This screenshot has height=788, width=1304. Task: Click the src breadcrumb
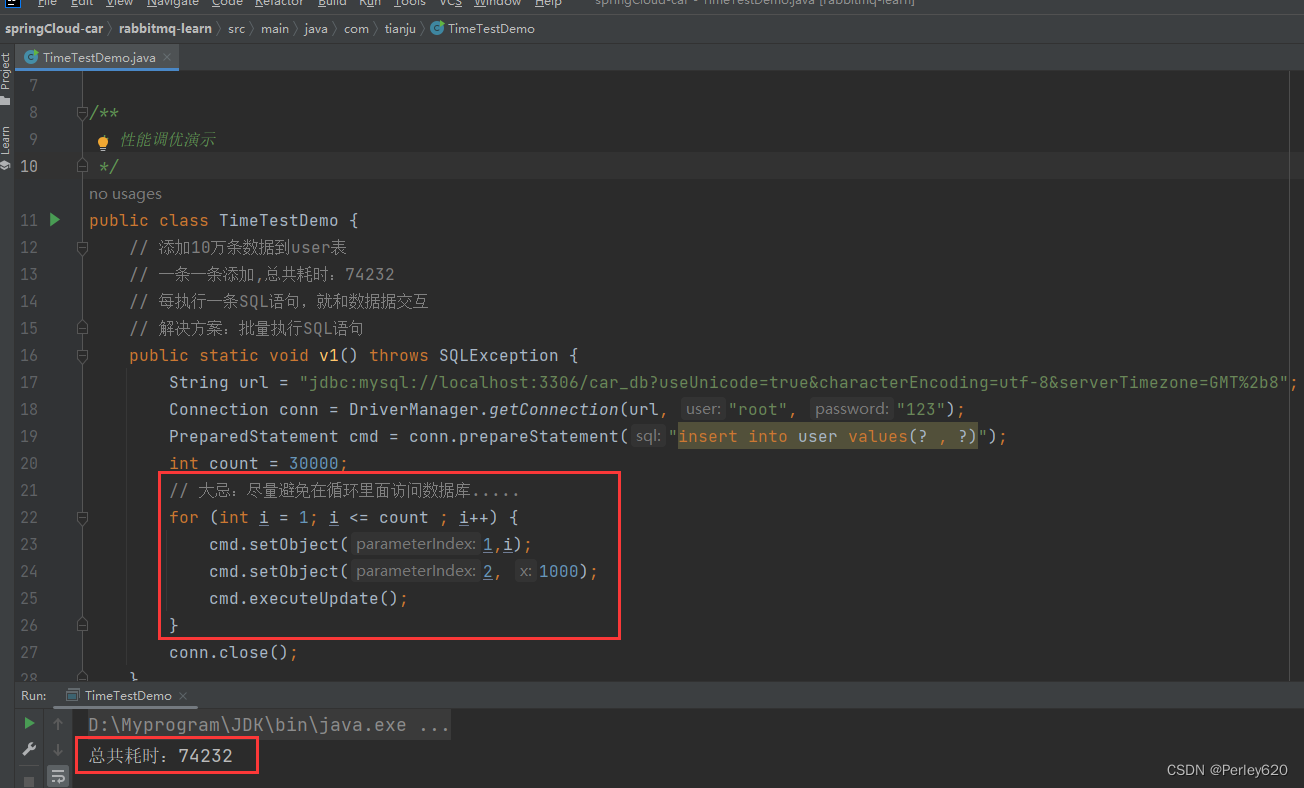(x=236, y=28)
